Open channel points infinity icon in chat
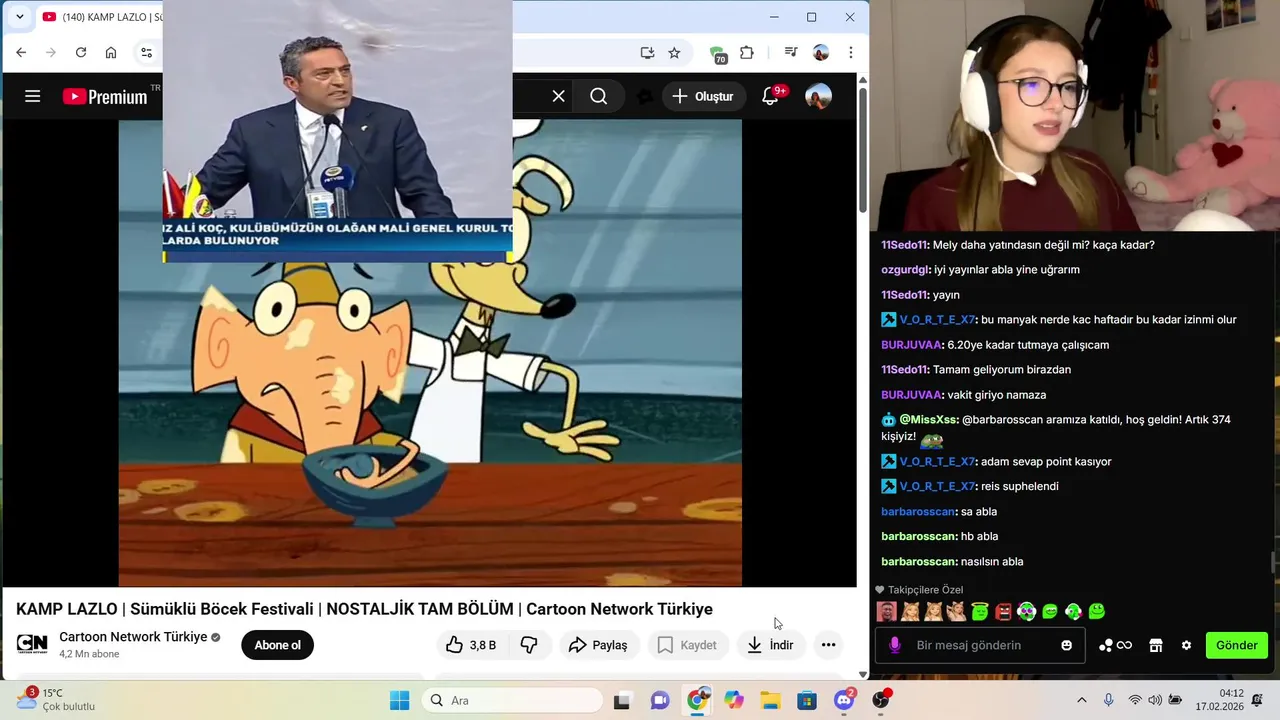 (x=1115, y=645)
